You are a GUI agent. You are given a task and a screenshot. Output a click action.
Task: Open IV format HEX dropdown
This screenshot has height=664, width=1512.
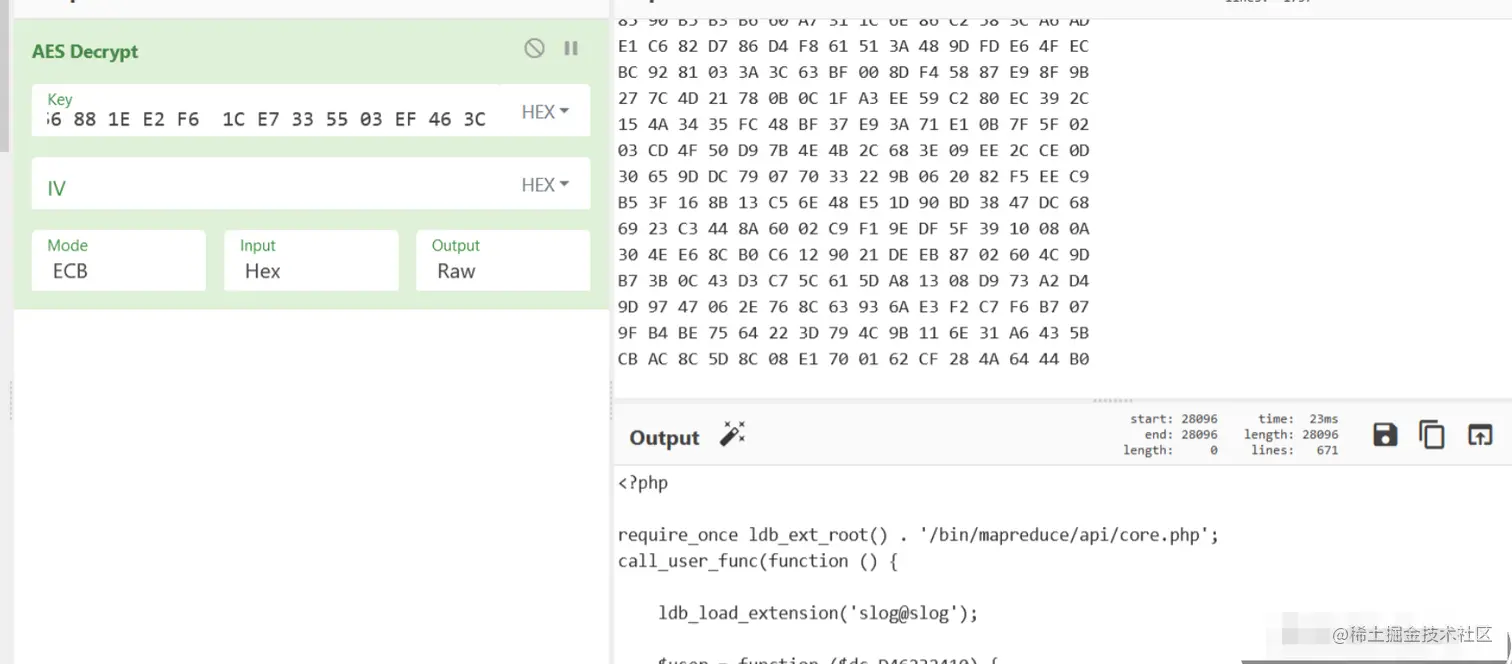[x=545, y=185]
